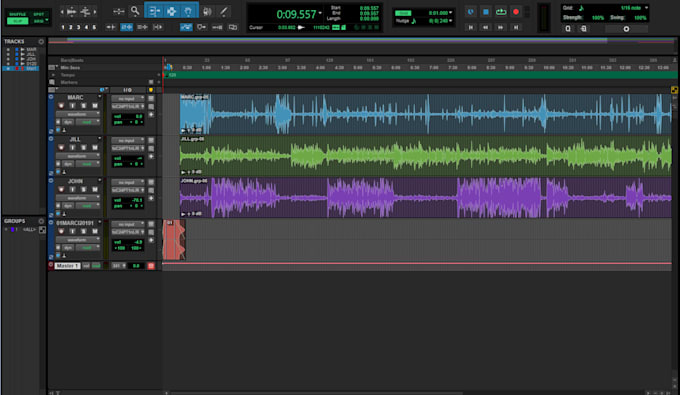Image resolution: width=680 pixels, height=395 pixels.
Task: Click the MIDI zoom icon
Action: click(85, 12)
